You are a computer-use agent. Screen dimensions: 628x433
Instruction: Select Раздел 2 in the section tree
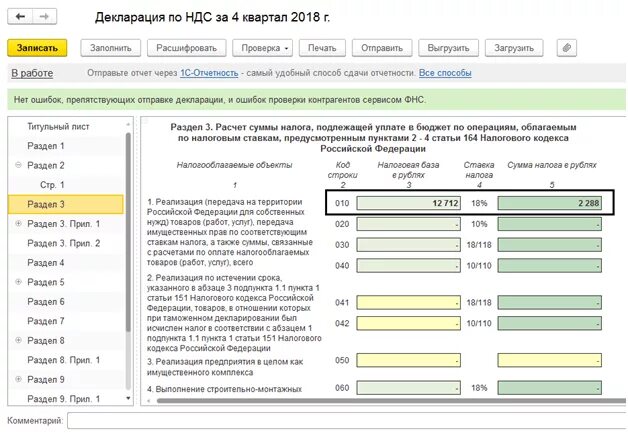click(x=46, y=165)
